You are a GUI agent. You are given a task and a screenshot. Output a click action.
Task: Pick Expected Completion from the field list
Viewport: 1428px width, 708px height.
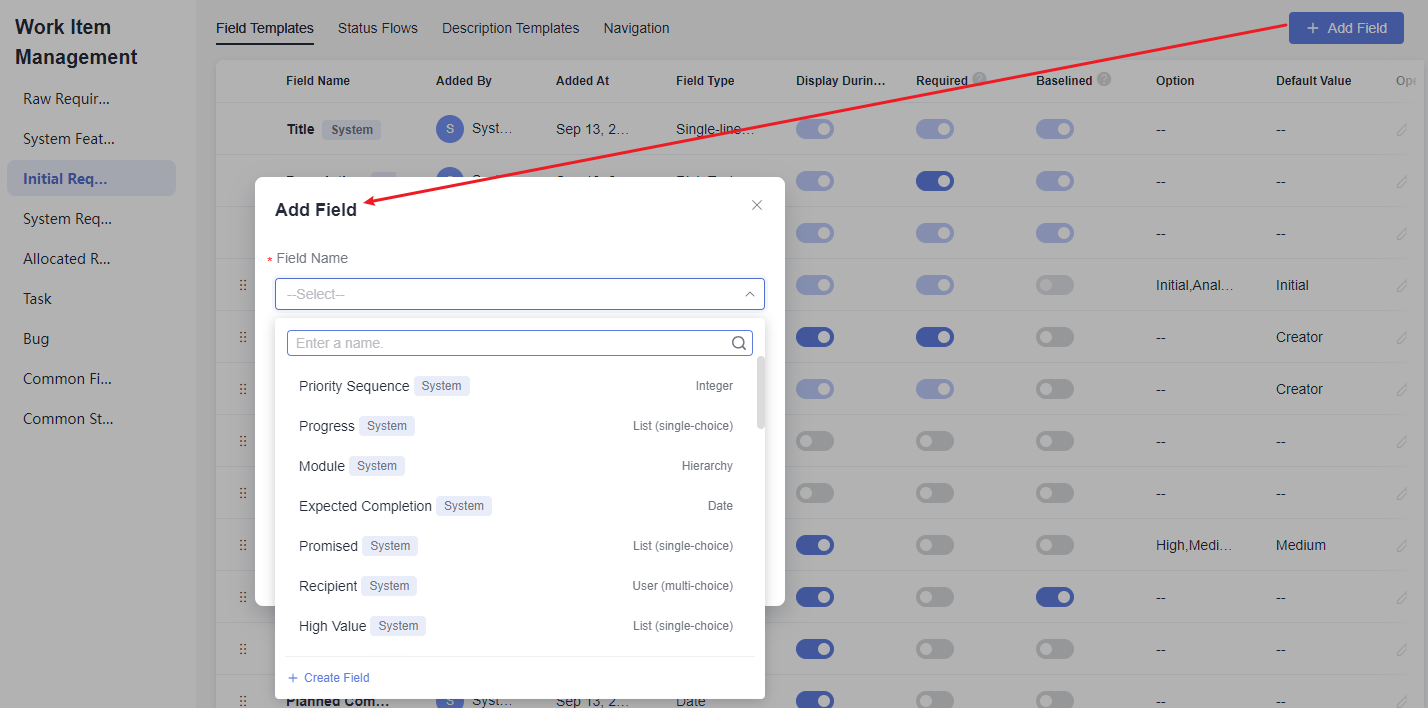365,506
